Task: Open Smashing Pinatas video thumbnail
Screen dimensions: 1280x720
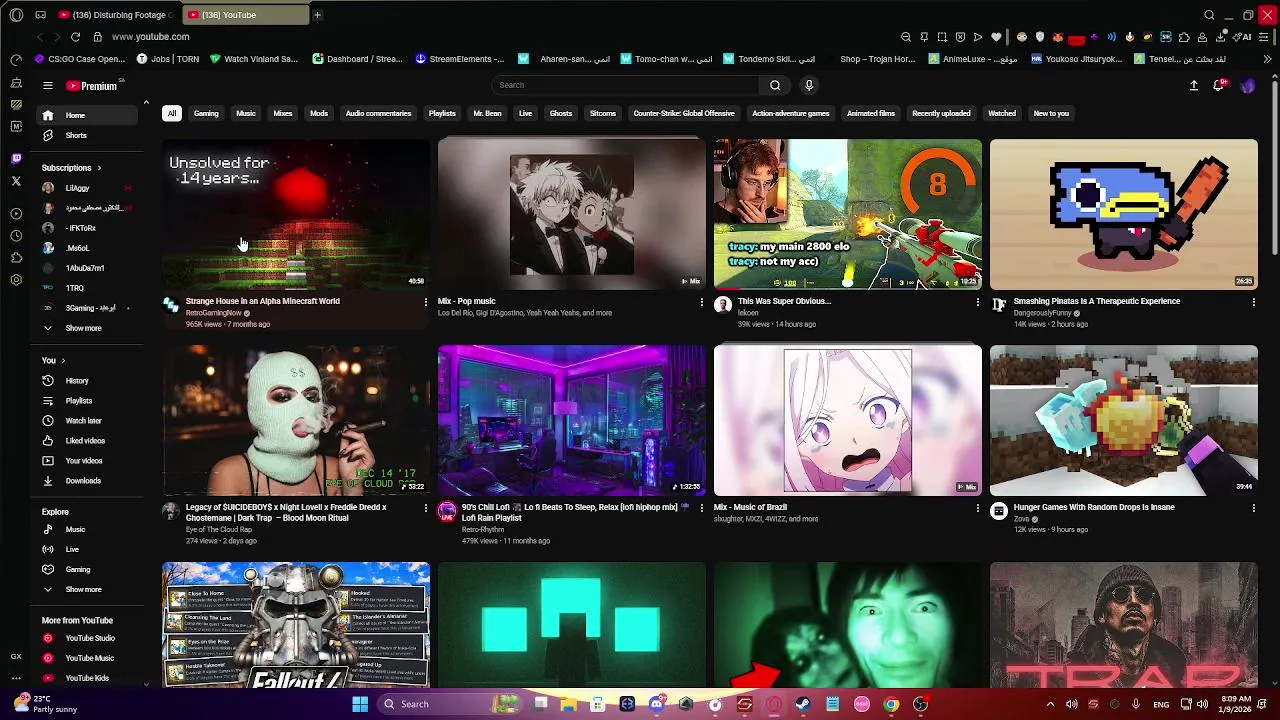Action: coord(1124,214)
